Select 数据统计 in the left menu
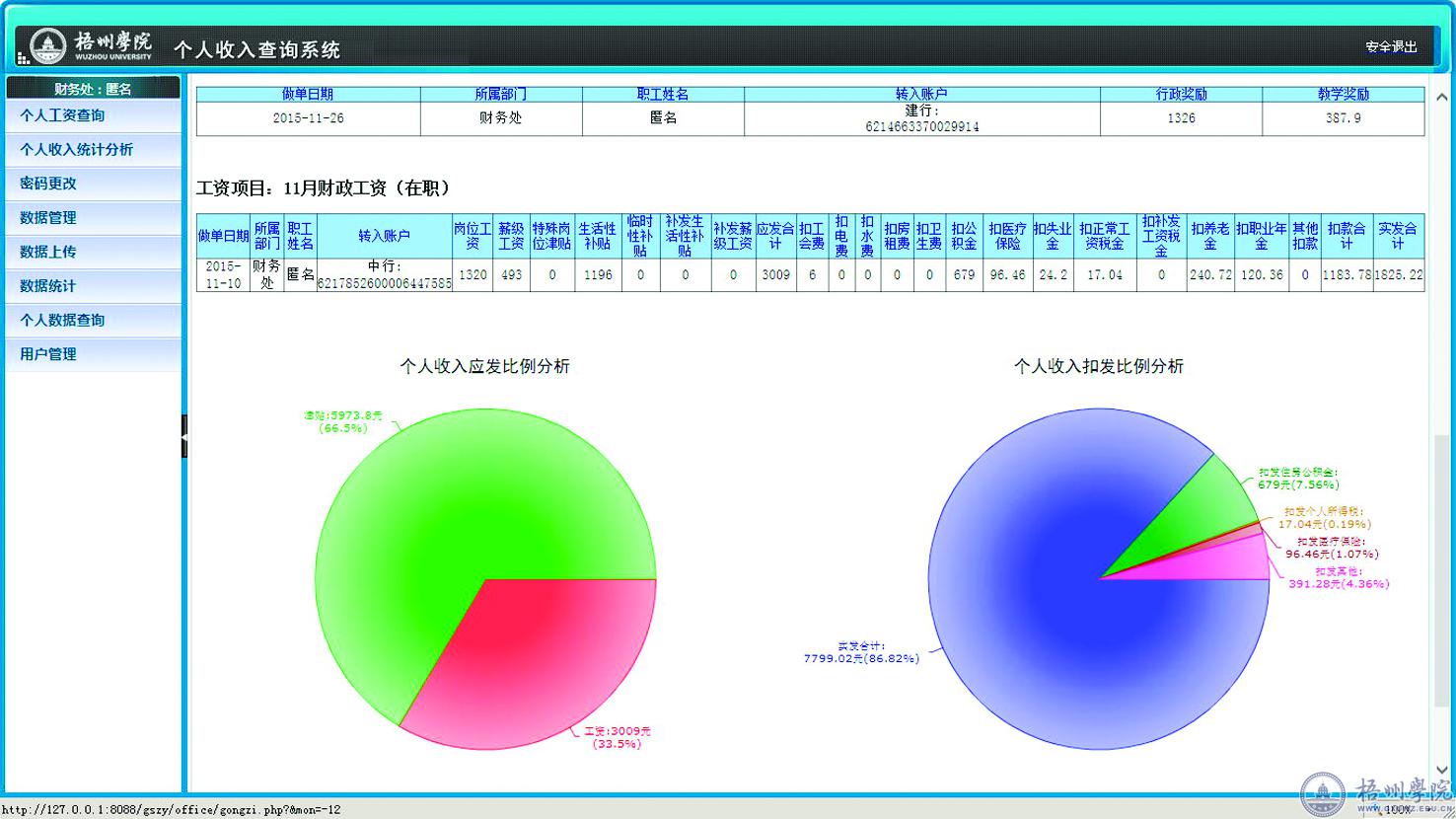 [48, 286]
